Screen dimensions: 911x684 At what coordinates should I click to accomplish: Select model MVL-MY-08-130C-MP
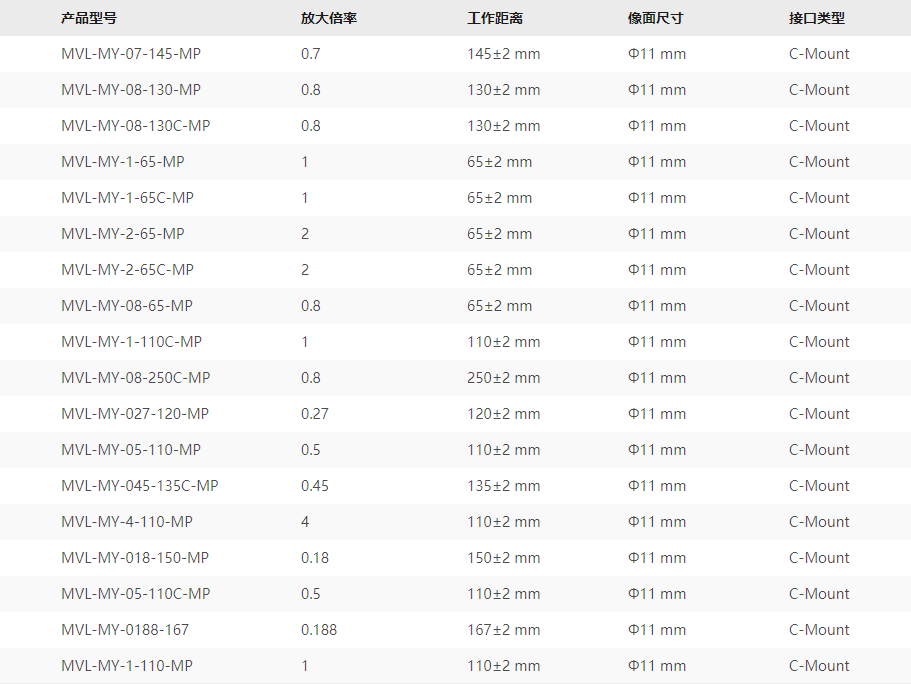tap(135, 126)
